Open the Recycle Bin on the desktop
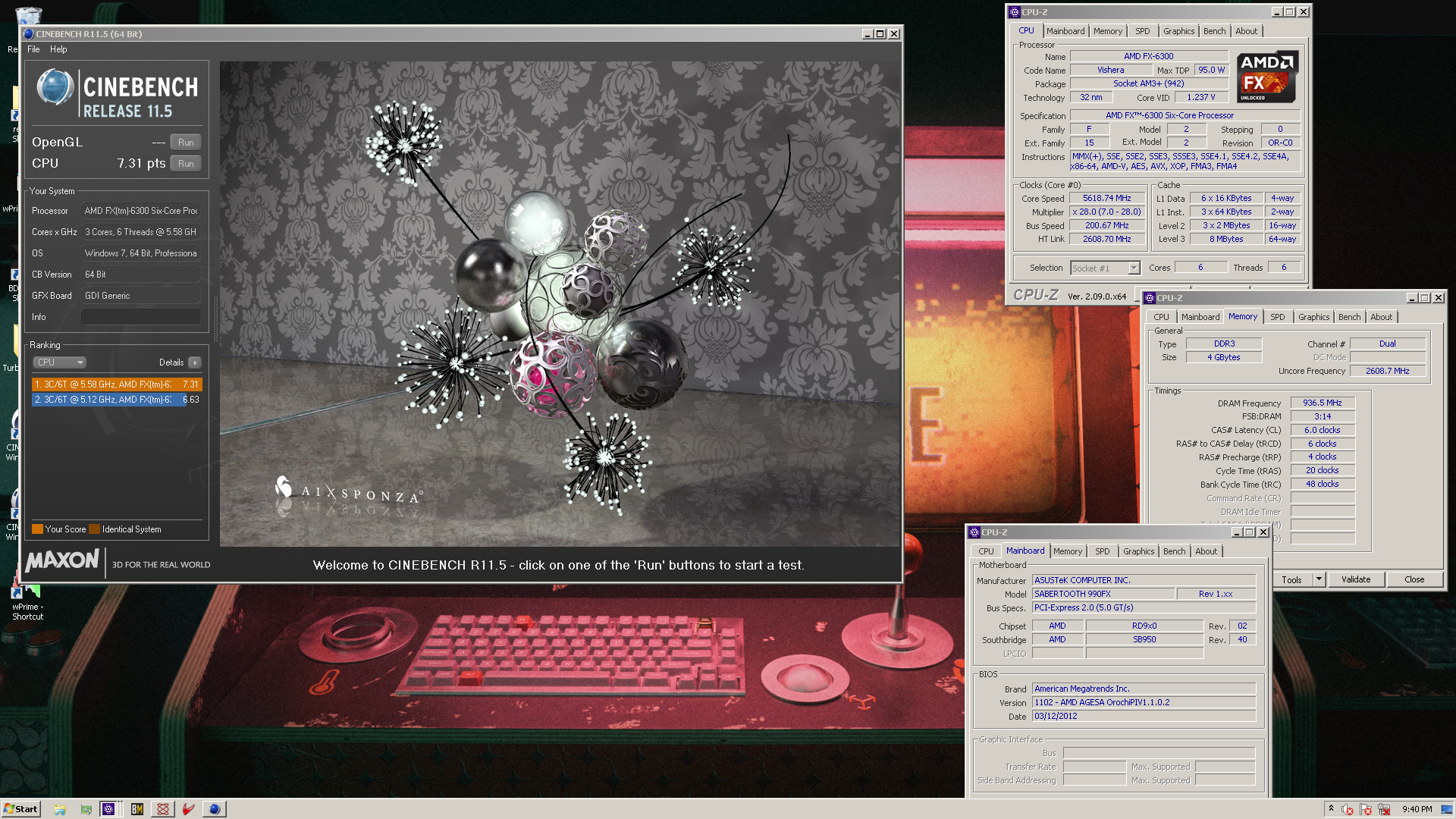The width and height of the screenshot is (1456, 819). (28, 14)
